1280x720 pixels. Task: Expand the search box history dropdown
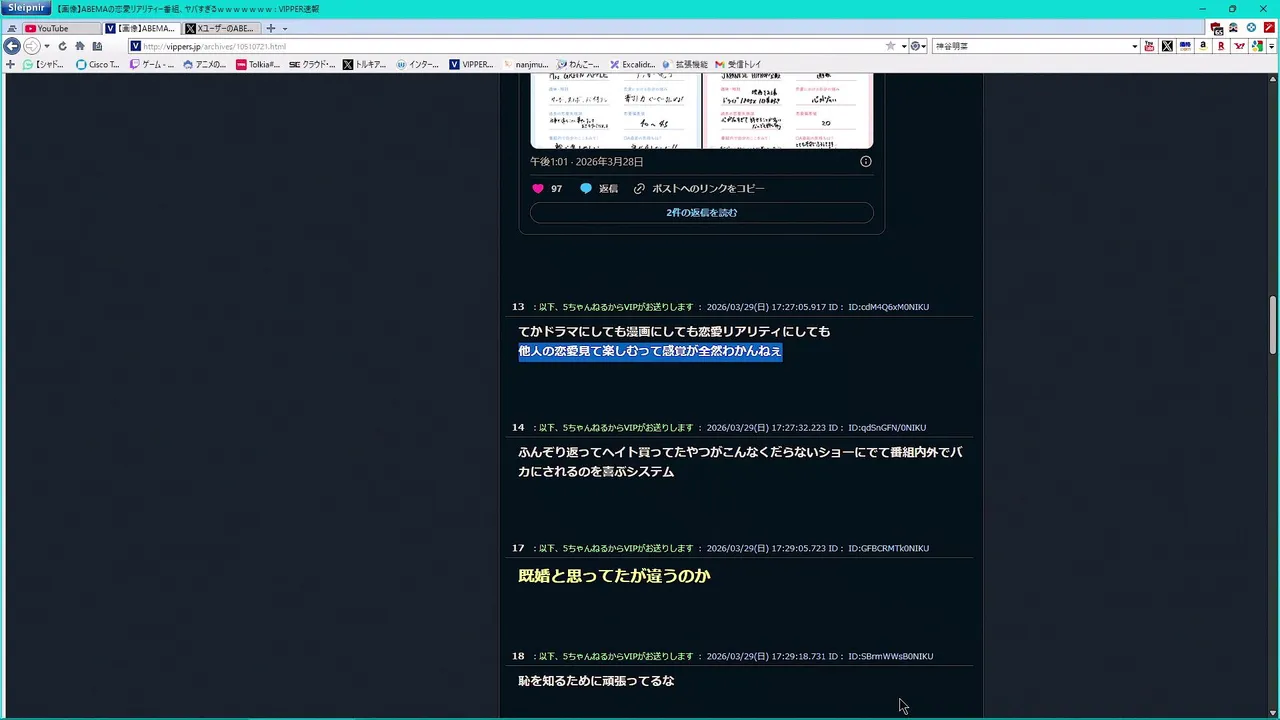(1135, 46)
